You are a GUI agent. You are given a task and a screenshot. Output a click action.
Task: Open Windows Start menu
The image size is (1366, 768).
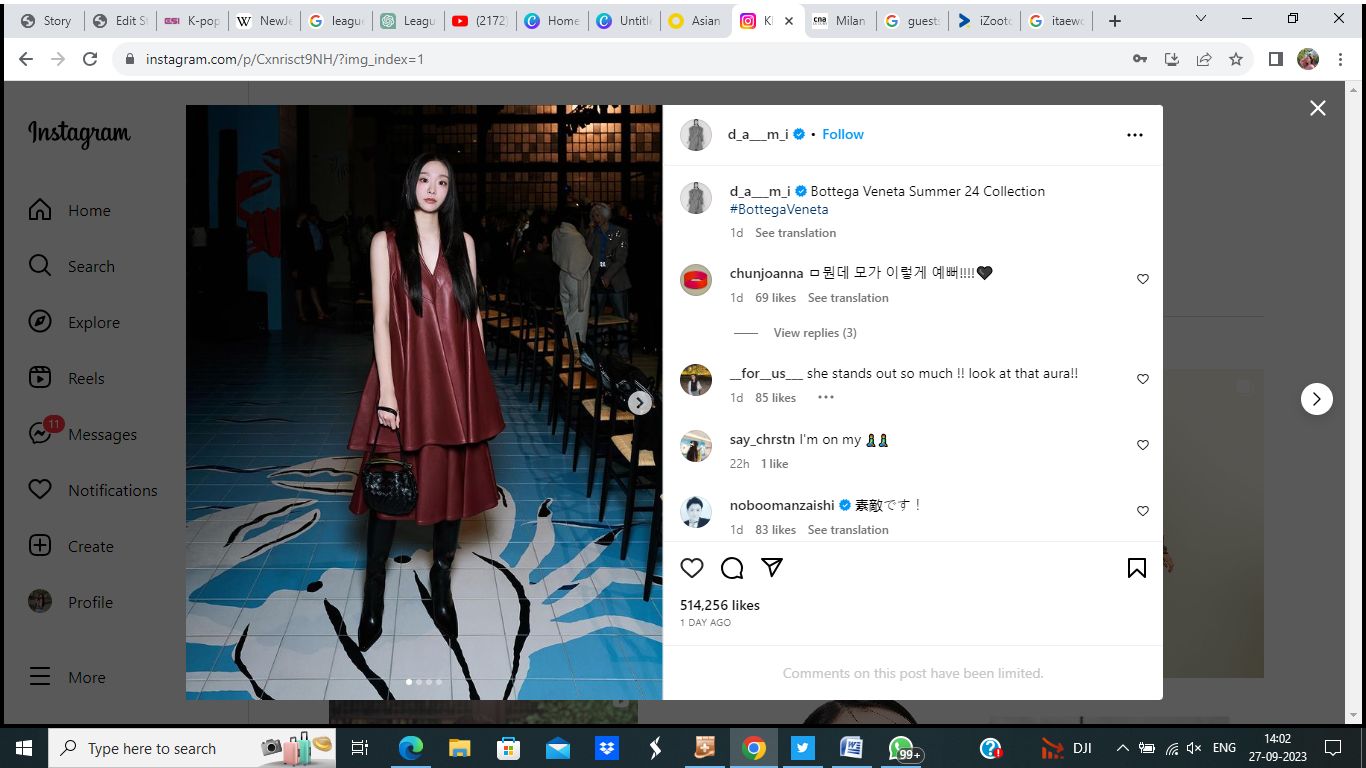tap(24, 748)
